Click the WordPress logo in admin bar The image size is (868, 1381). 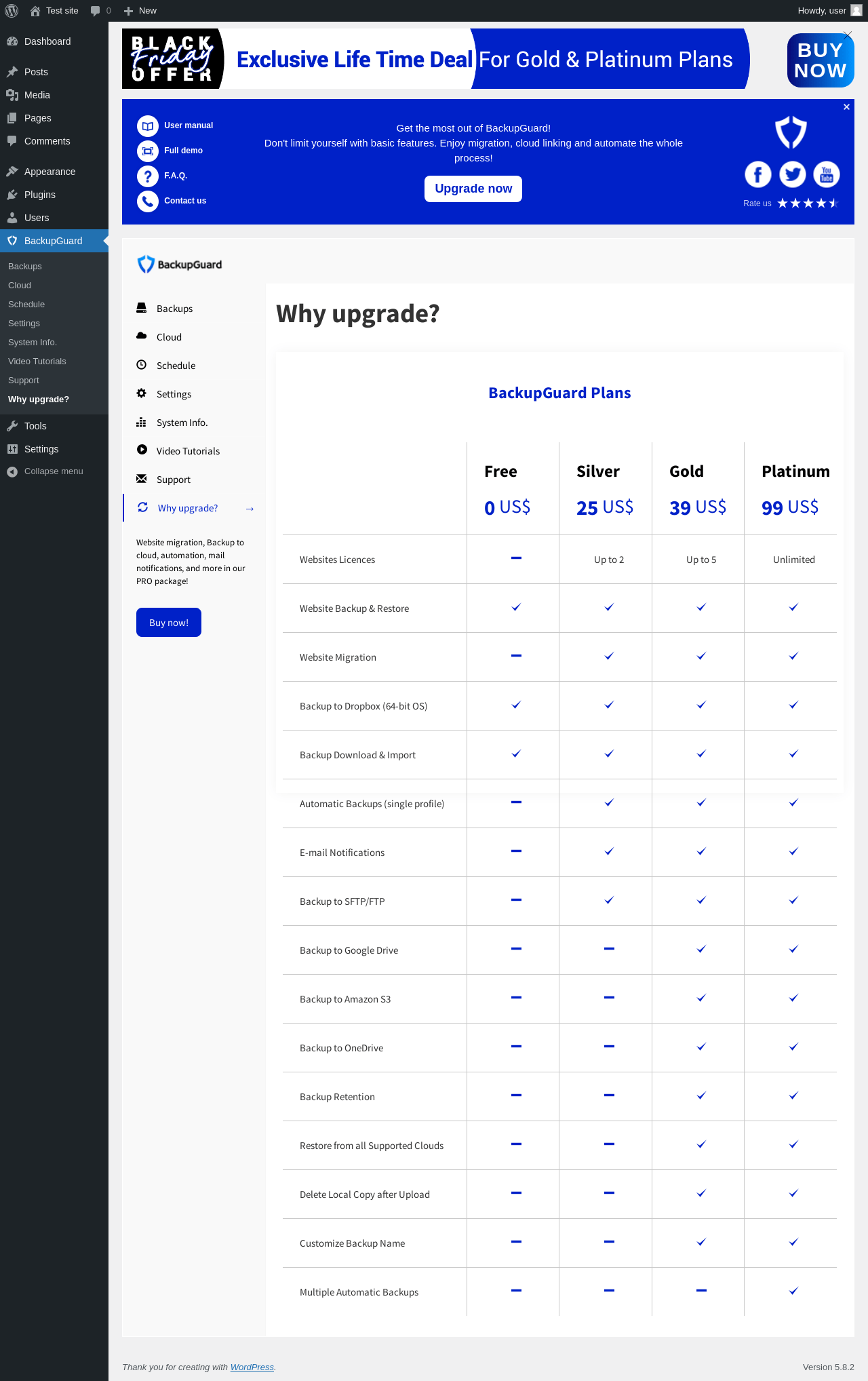click(12, 11)
